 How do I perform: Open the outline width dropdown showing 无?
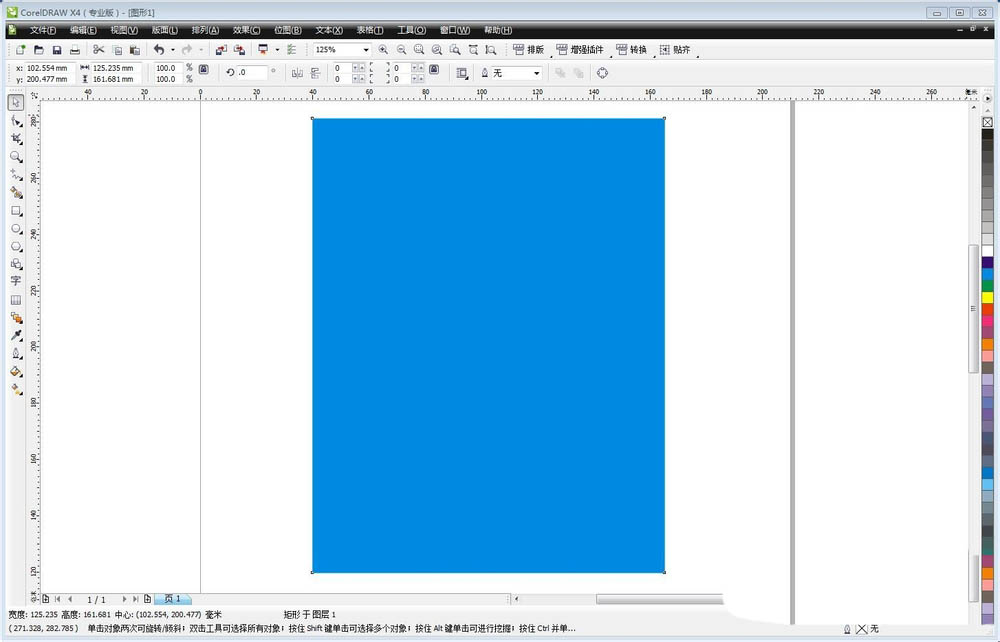(x=536, y=73)
